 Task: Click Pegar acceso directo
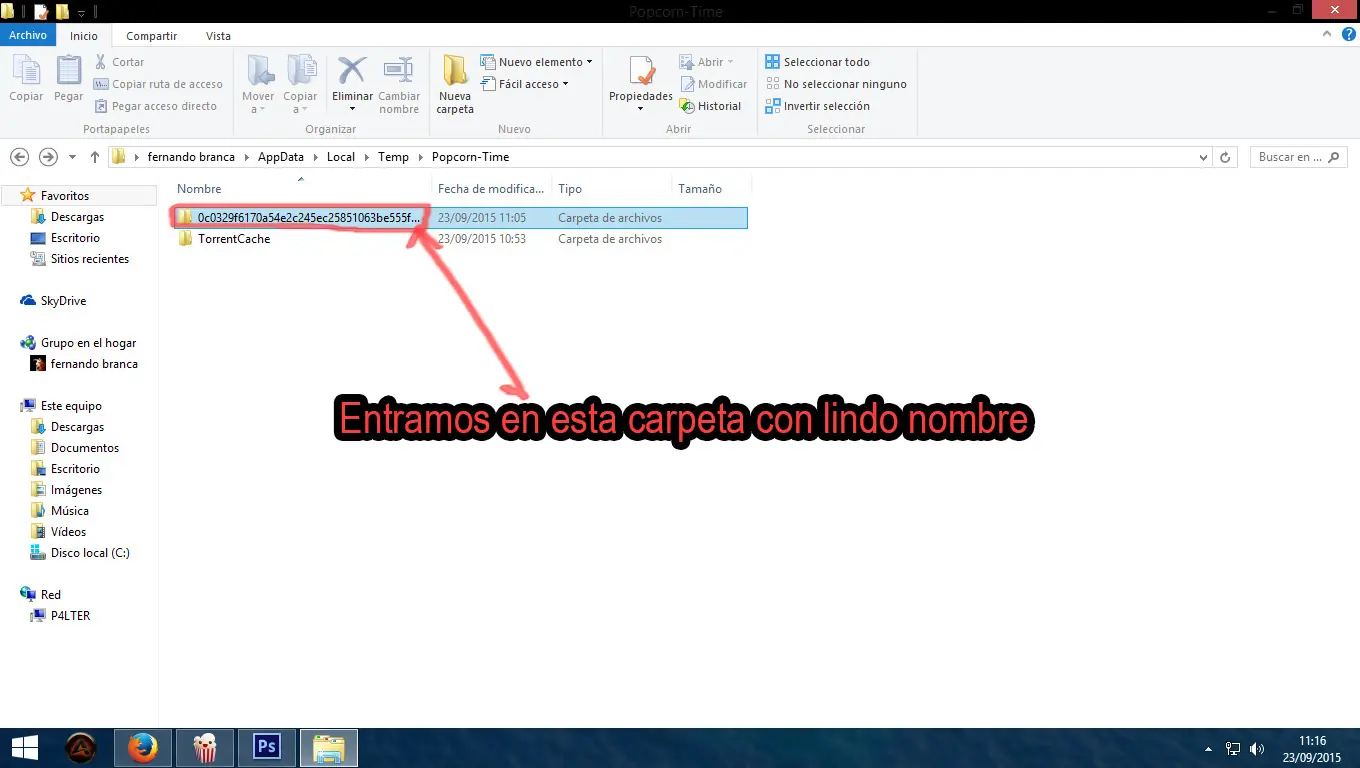click(156, 106)
